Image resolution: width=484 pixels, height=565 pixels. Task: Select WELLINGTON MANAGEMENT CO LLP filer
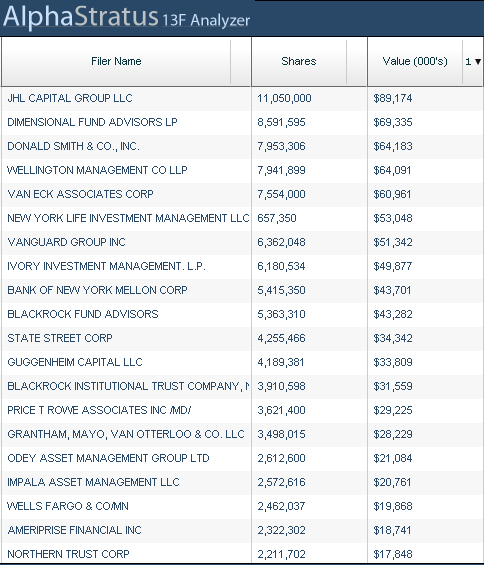[x=97, y=170]
